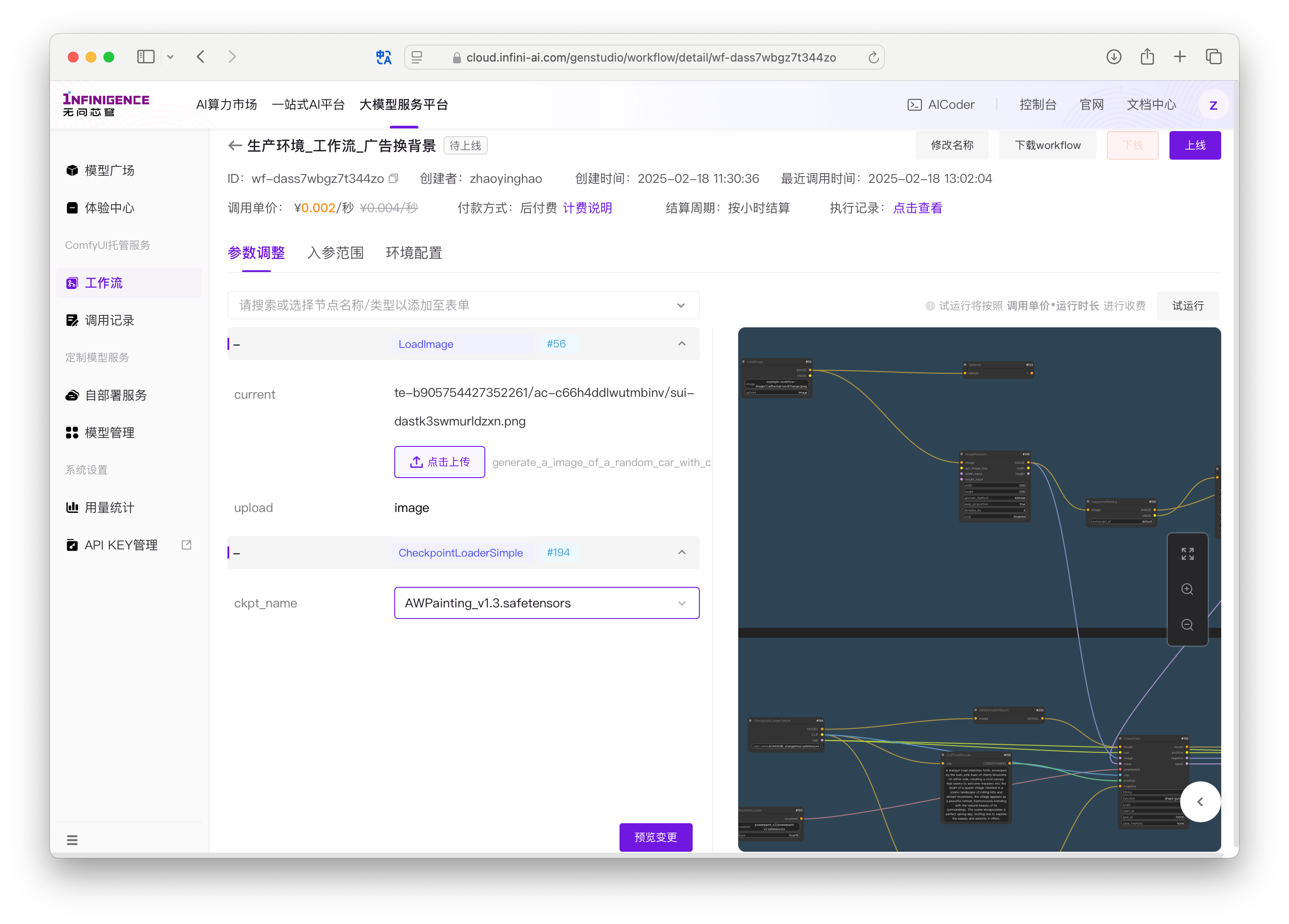Click 修改名称 button

coord(951,145)
